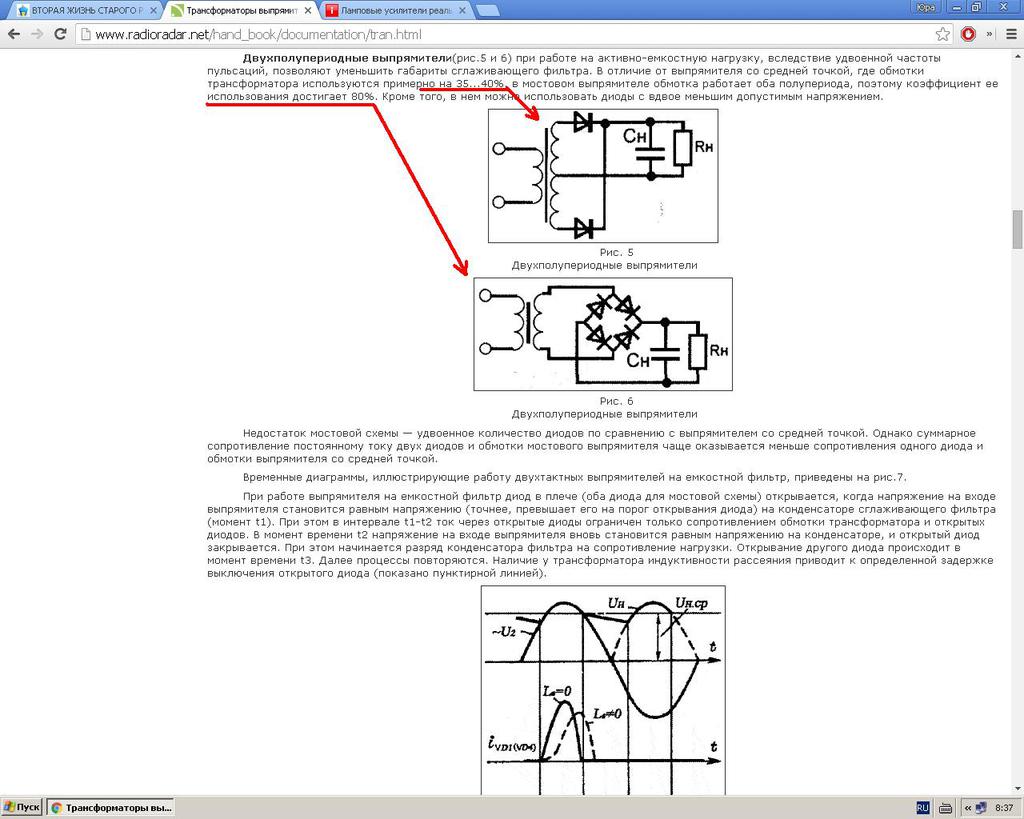
Task: Reload the current page
Action: click(61, 34)
